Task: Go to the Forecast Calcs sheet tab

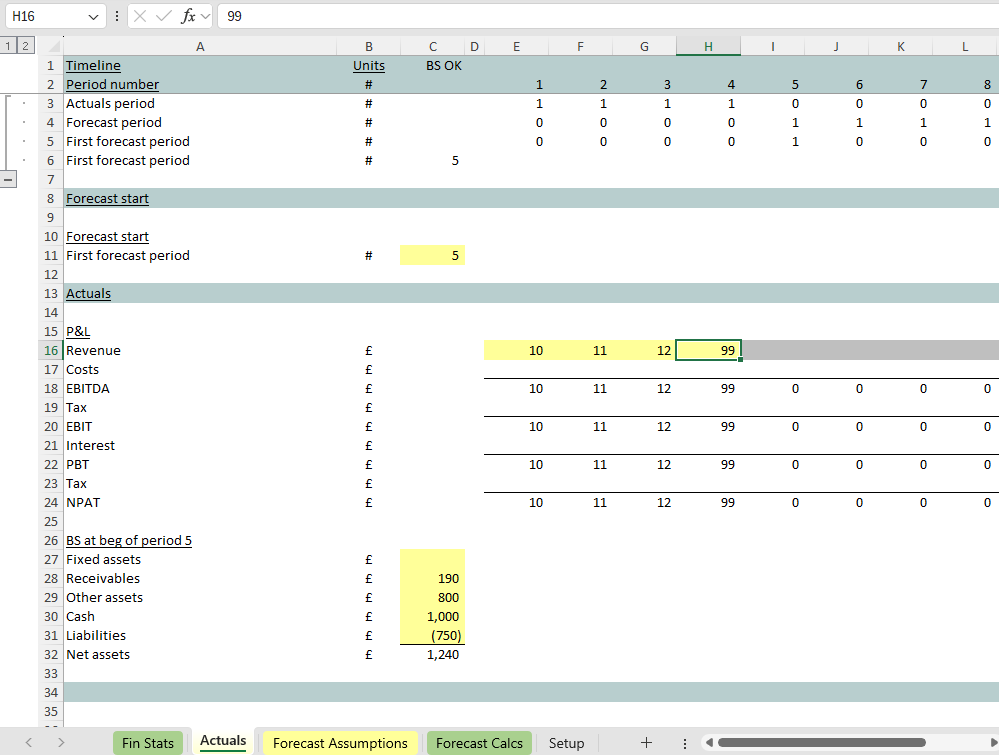Action: tap(479, 743)
